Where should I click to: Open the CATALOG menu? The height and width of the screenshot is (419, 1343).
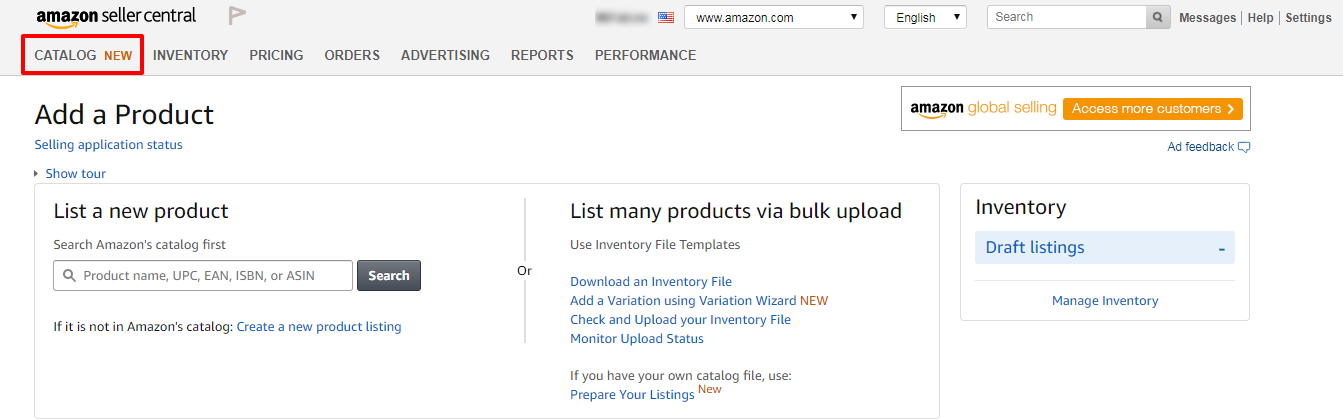click(x=83, y=55)
